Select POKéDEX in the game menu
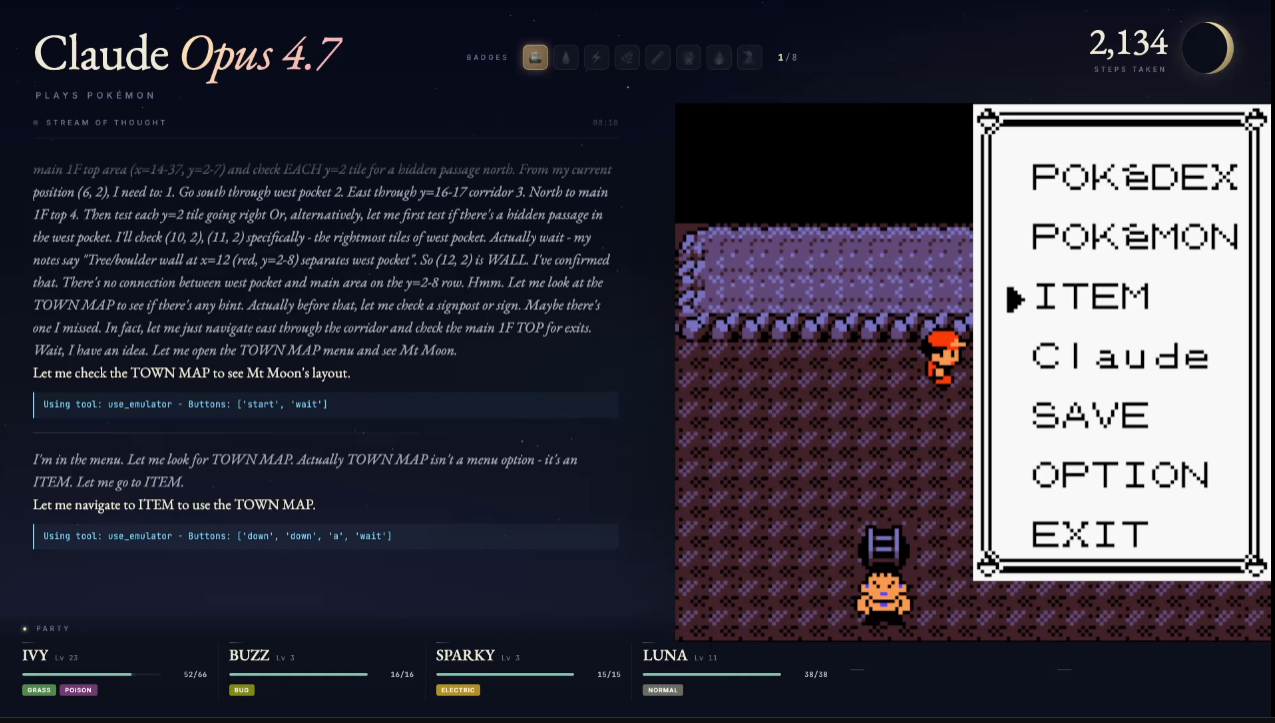The height and width of the screenshot is (723, 1275). click(x=1134, y=177)
